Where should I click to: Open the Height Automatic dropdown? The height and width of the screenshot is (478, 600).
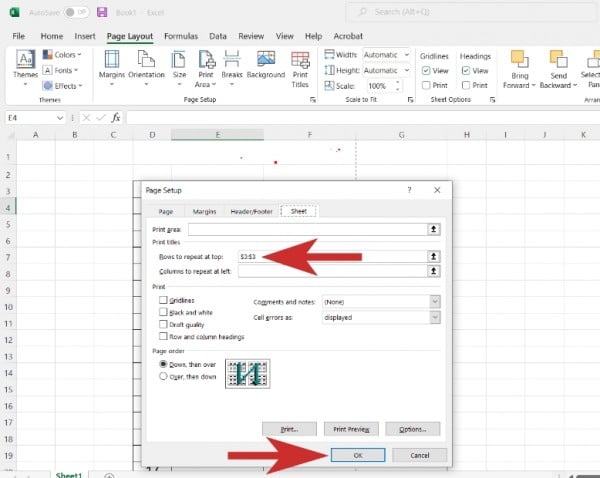point(407,70)
